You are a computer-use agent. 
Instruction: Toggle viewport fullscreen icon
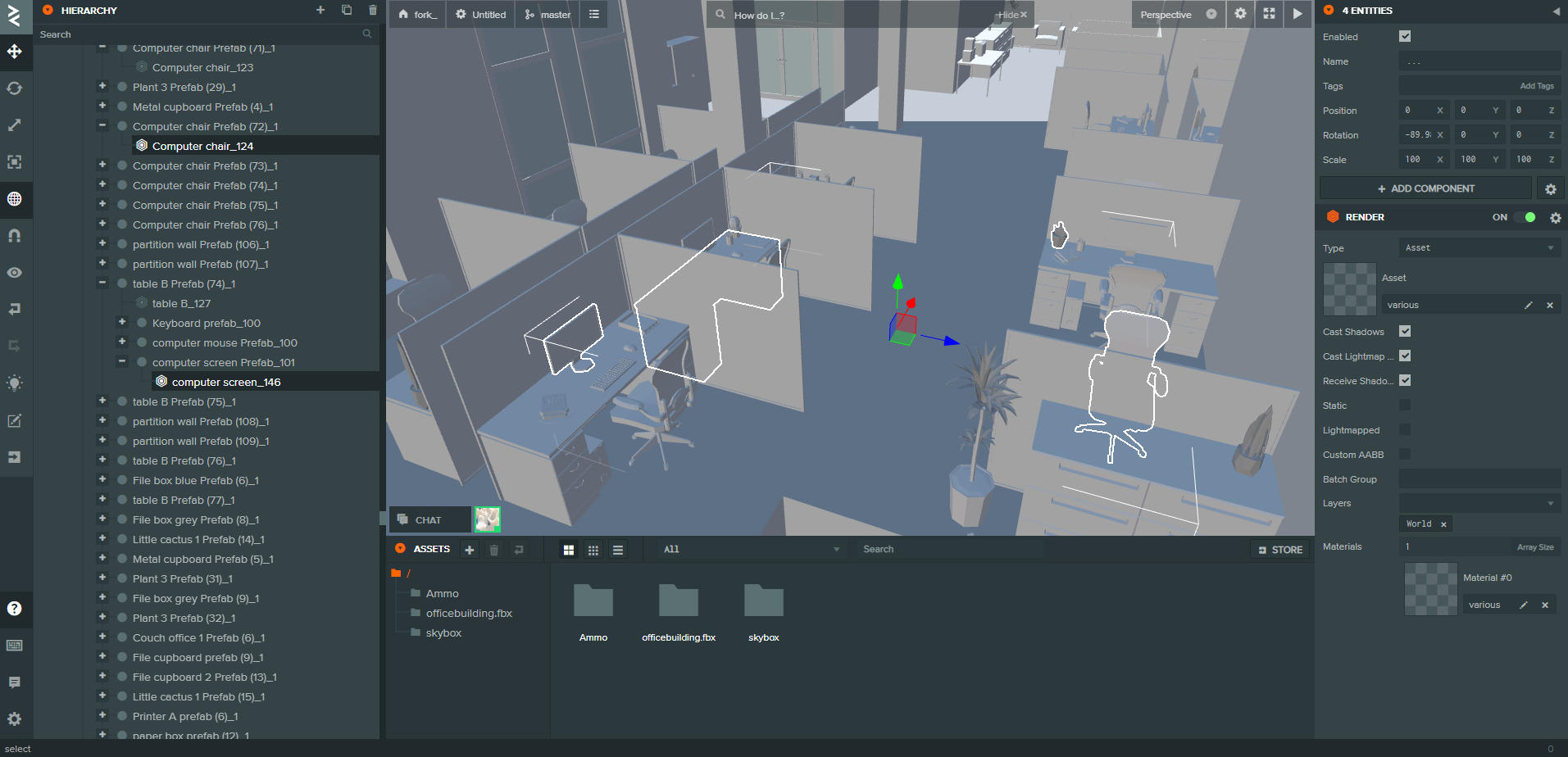[x=1269, y=14]
